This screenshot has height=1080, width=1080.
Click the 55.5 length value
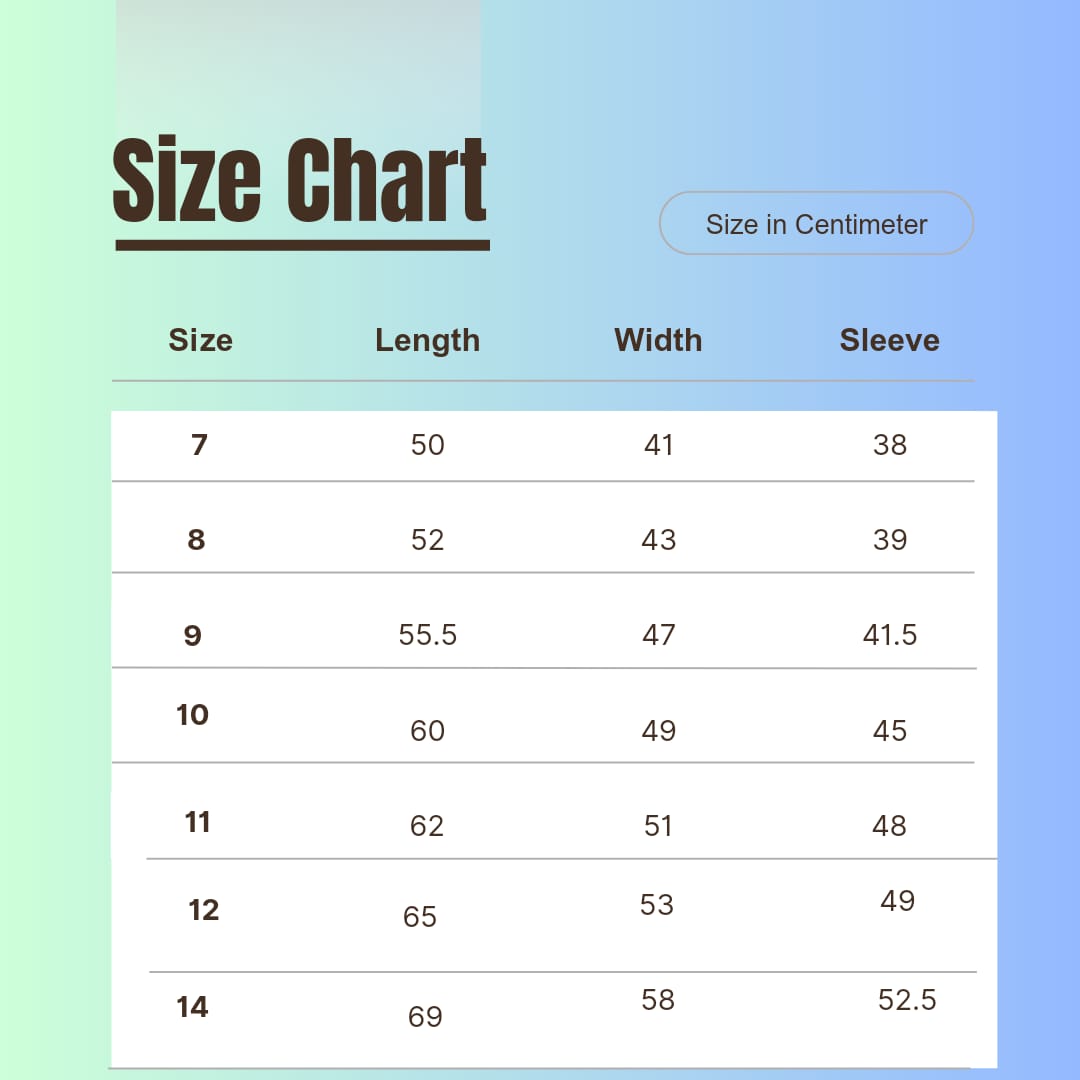tap(428, 635)
